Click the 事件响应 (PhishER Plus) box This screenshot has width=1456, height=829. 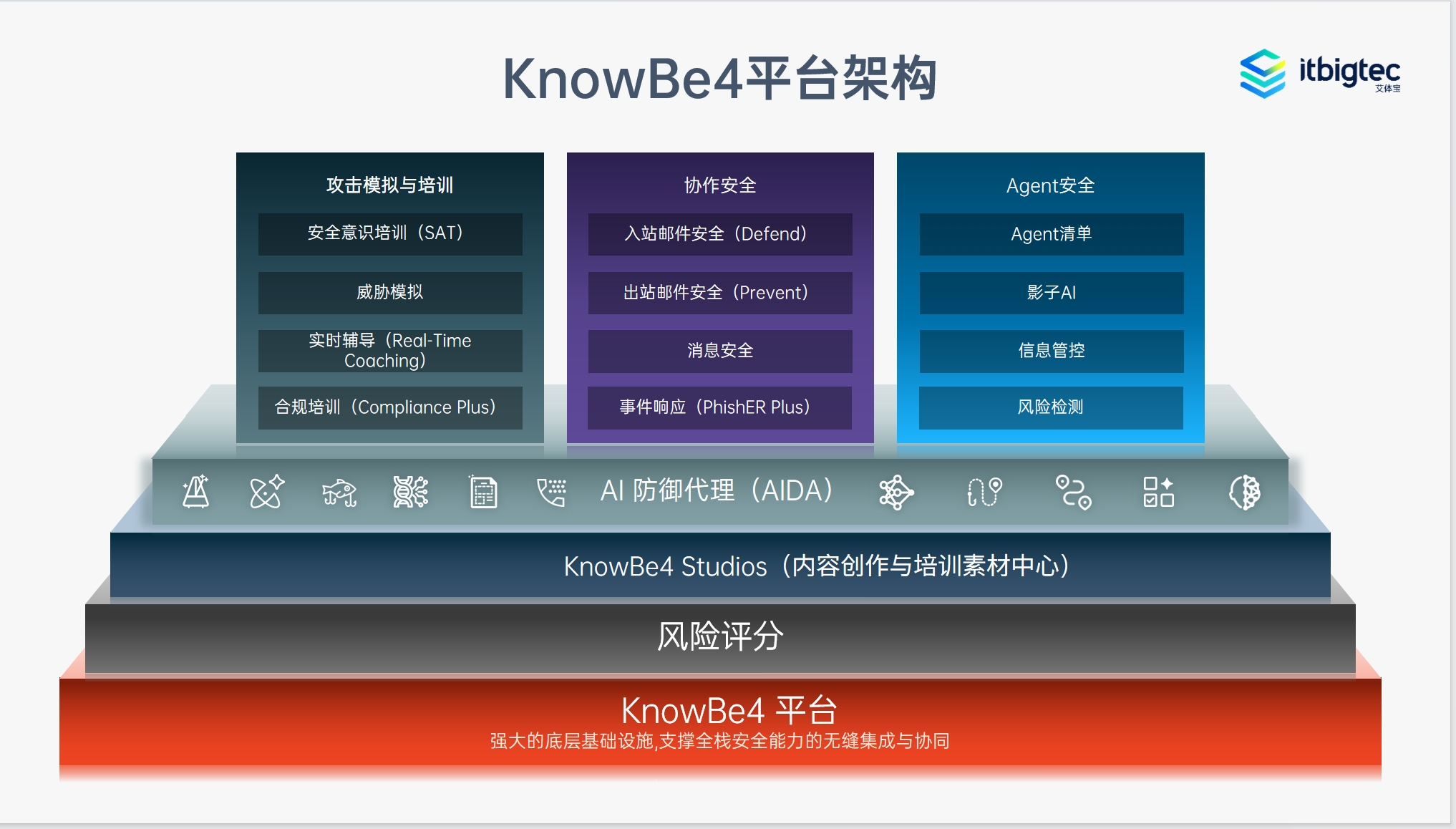(x=719, y=408)
